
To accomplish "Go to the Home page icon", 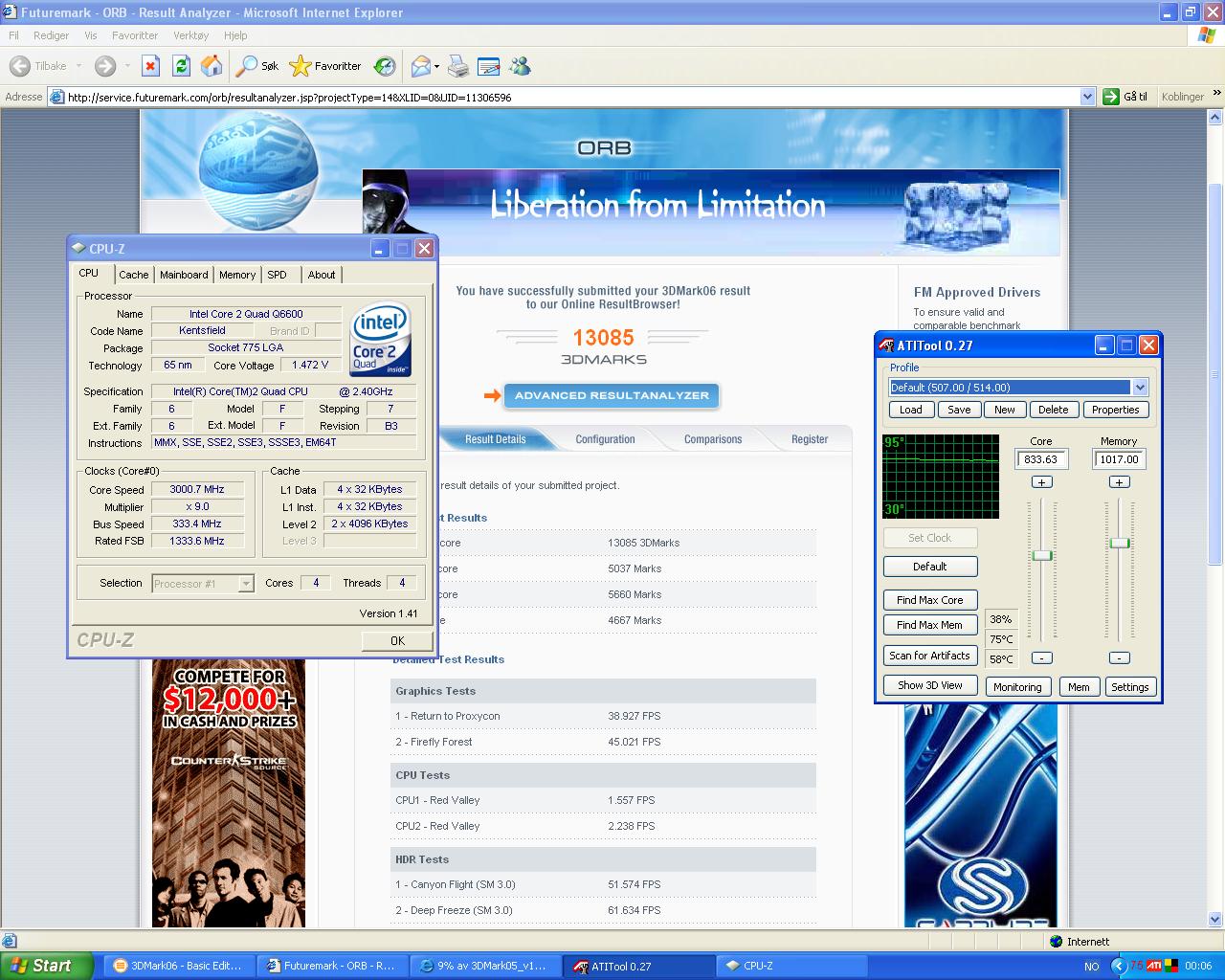I will click(x=212, y=66).
